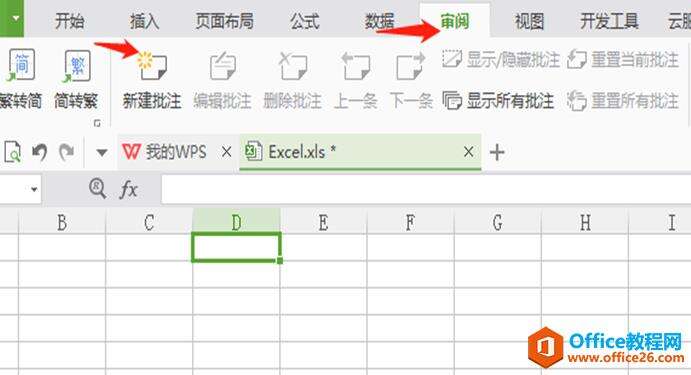Switch to 开发工具 tab
The image size is (691, 375).
[609, 21]
